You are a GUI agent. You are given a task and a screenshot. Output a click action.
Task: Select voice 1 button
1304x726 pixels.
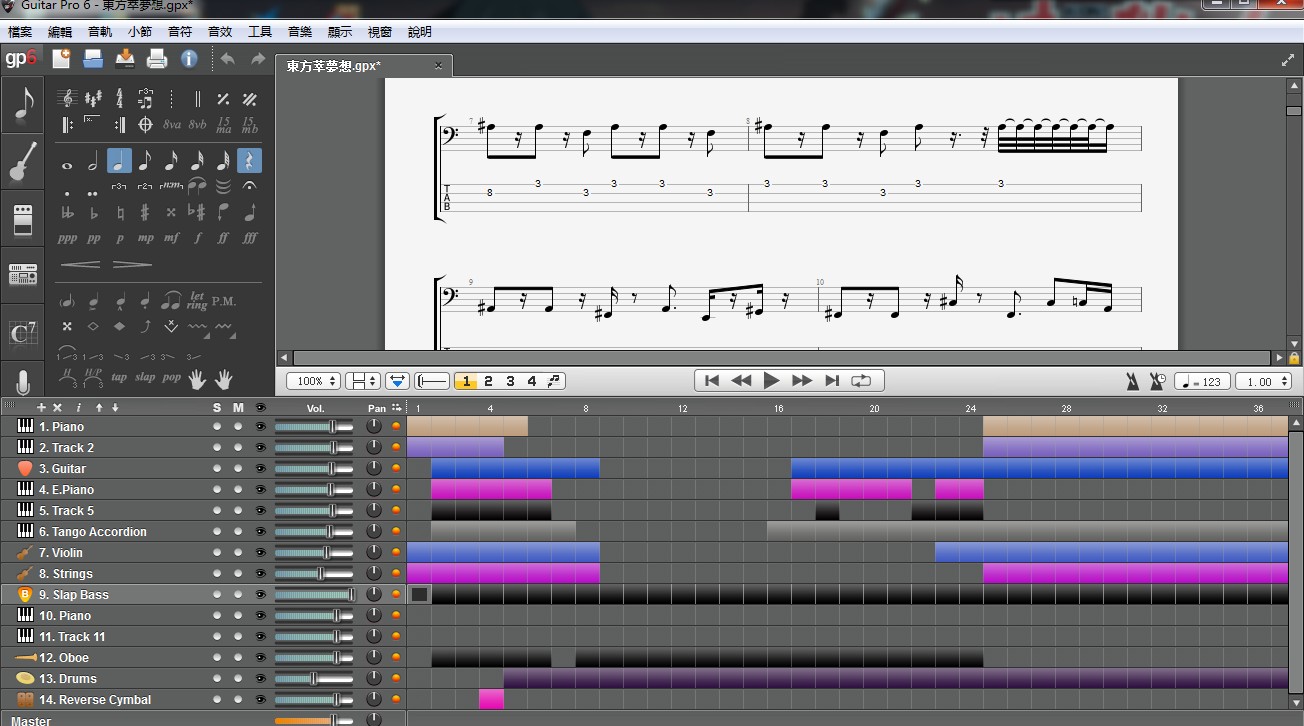pyautogui.click(x=466, y=381)
